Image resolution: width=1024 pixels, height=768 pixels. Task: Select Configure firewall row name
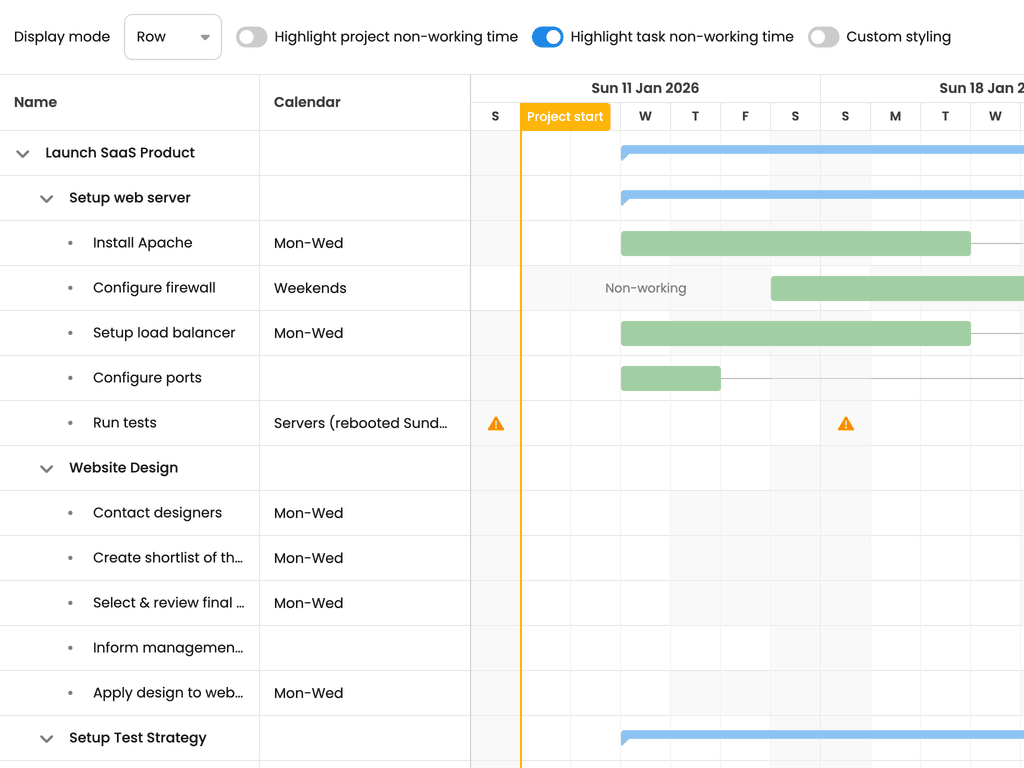(154, 288)
